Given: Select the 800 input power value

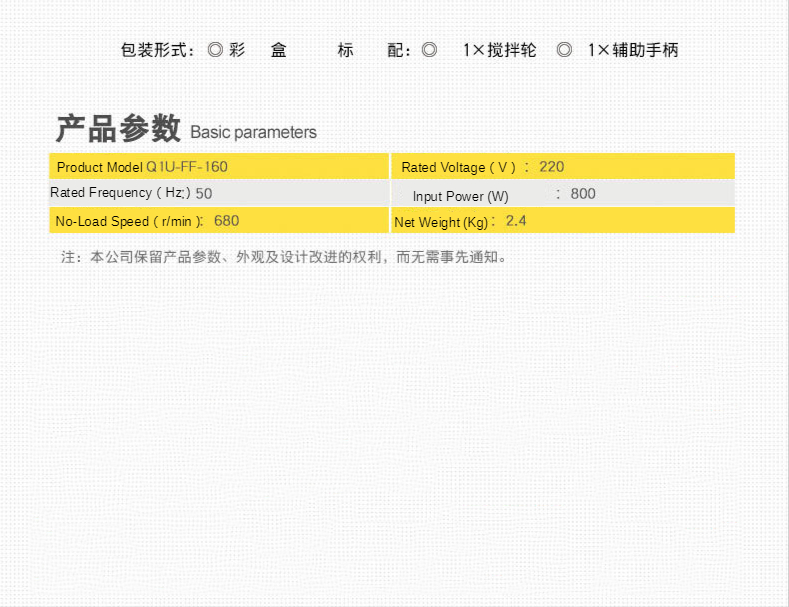Looking at the screenshot, I should [583, 194].
